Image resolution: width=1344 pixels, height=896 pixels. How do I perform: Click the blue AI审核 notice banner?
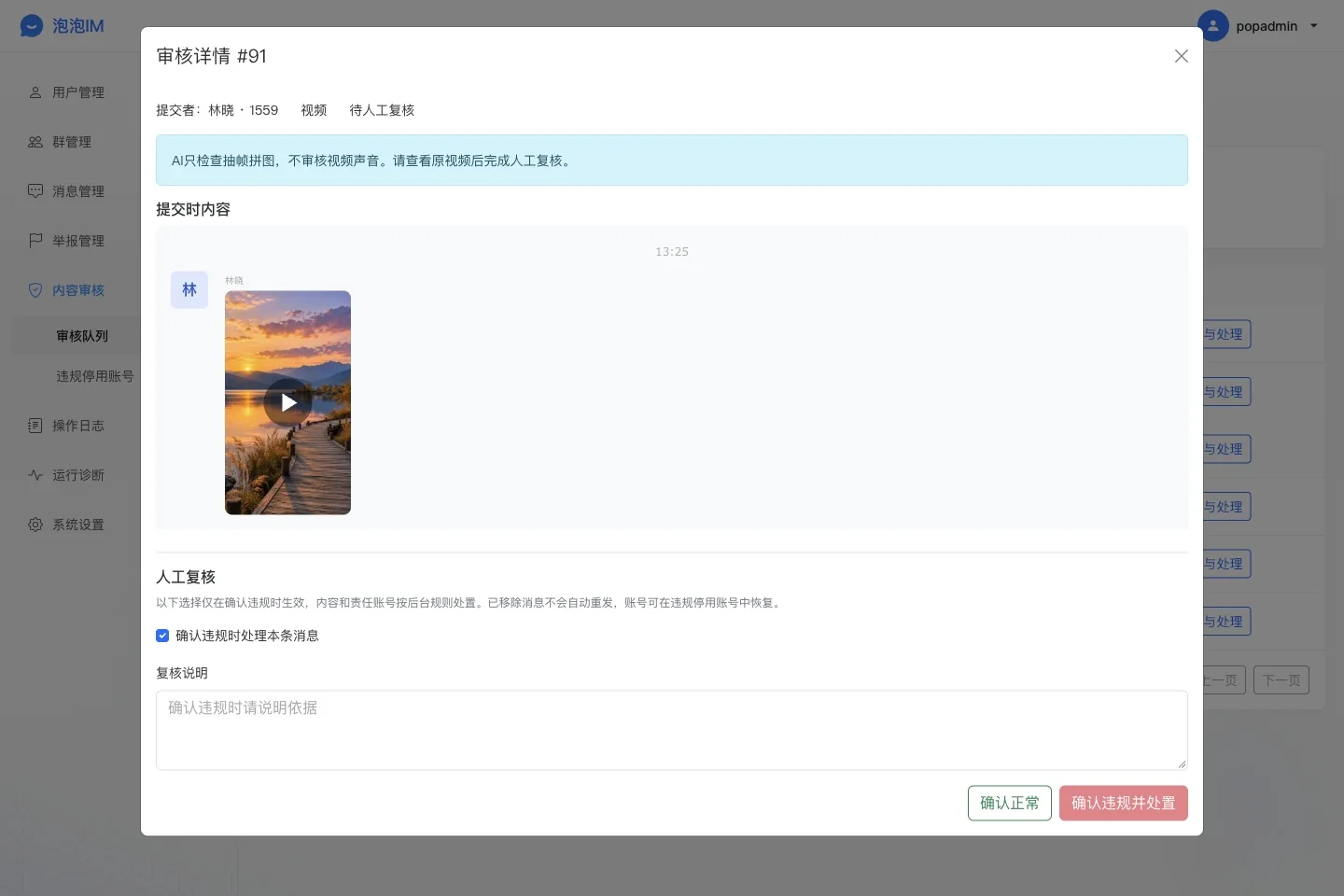click(x=672, y=161)
